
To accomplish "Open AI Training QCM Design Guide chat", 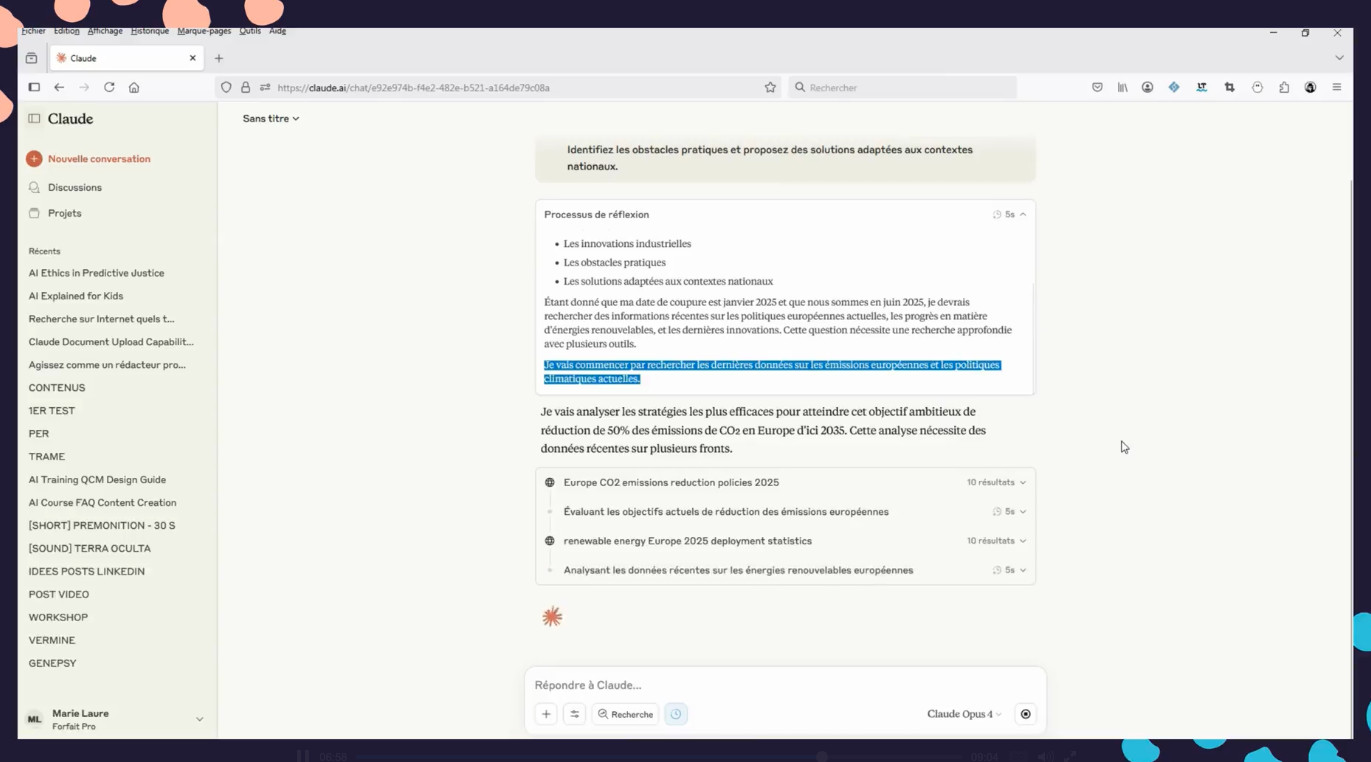I will [x=97, y=480].
